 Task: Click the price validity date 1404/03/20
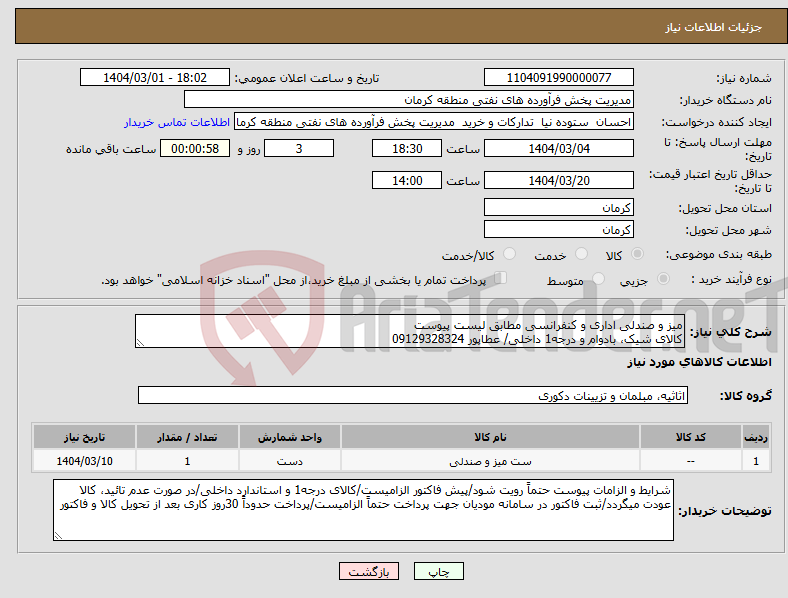click(x=559, y=180)
